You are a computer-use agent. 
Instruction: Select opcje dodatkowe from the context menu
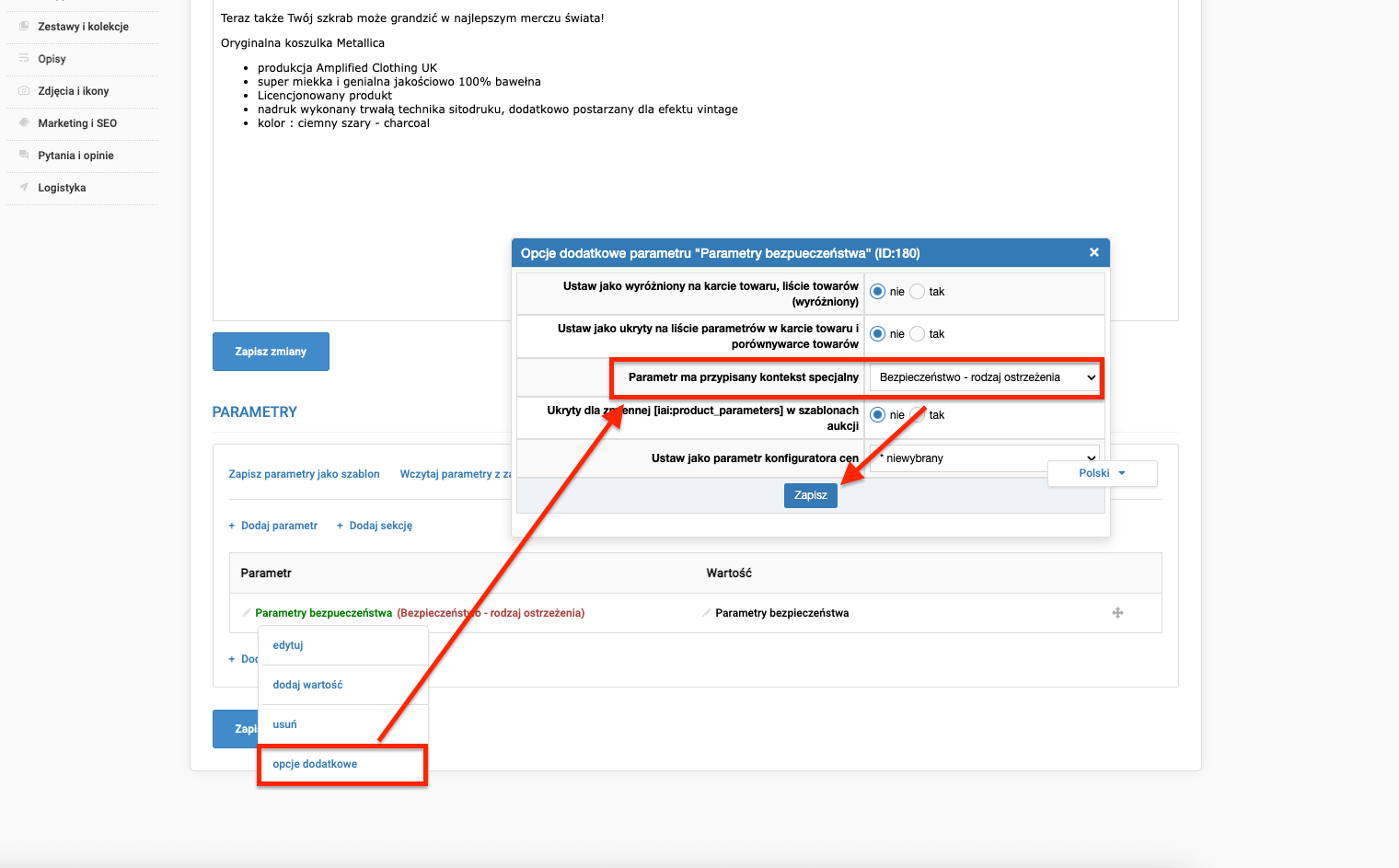(x=315, y=764)
